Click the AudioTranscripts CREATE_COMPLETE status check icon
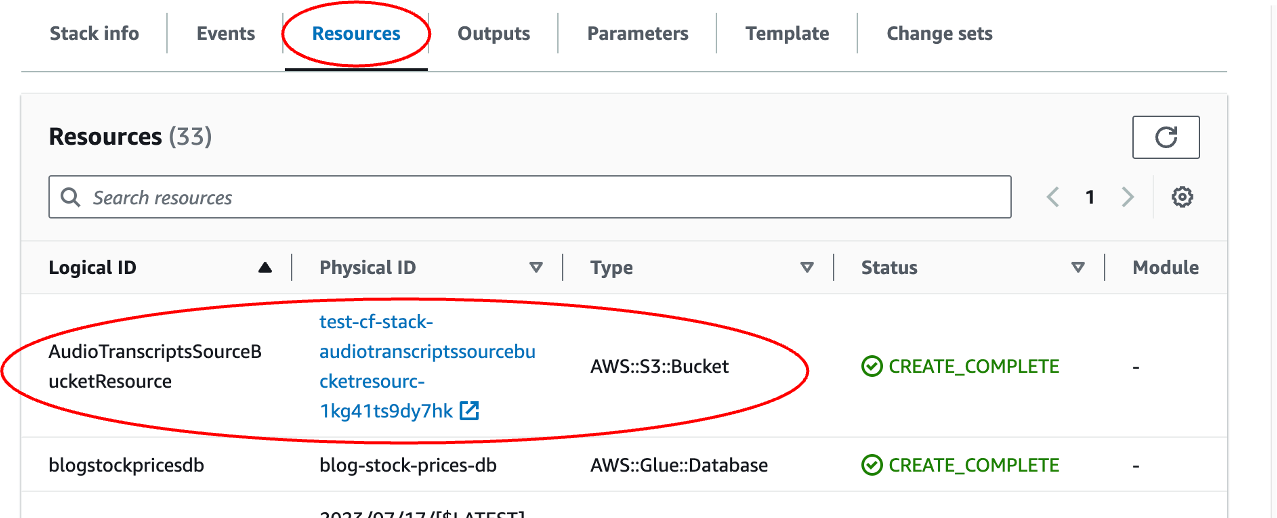 (x=872, y=367)
